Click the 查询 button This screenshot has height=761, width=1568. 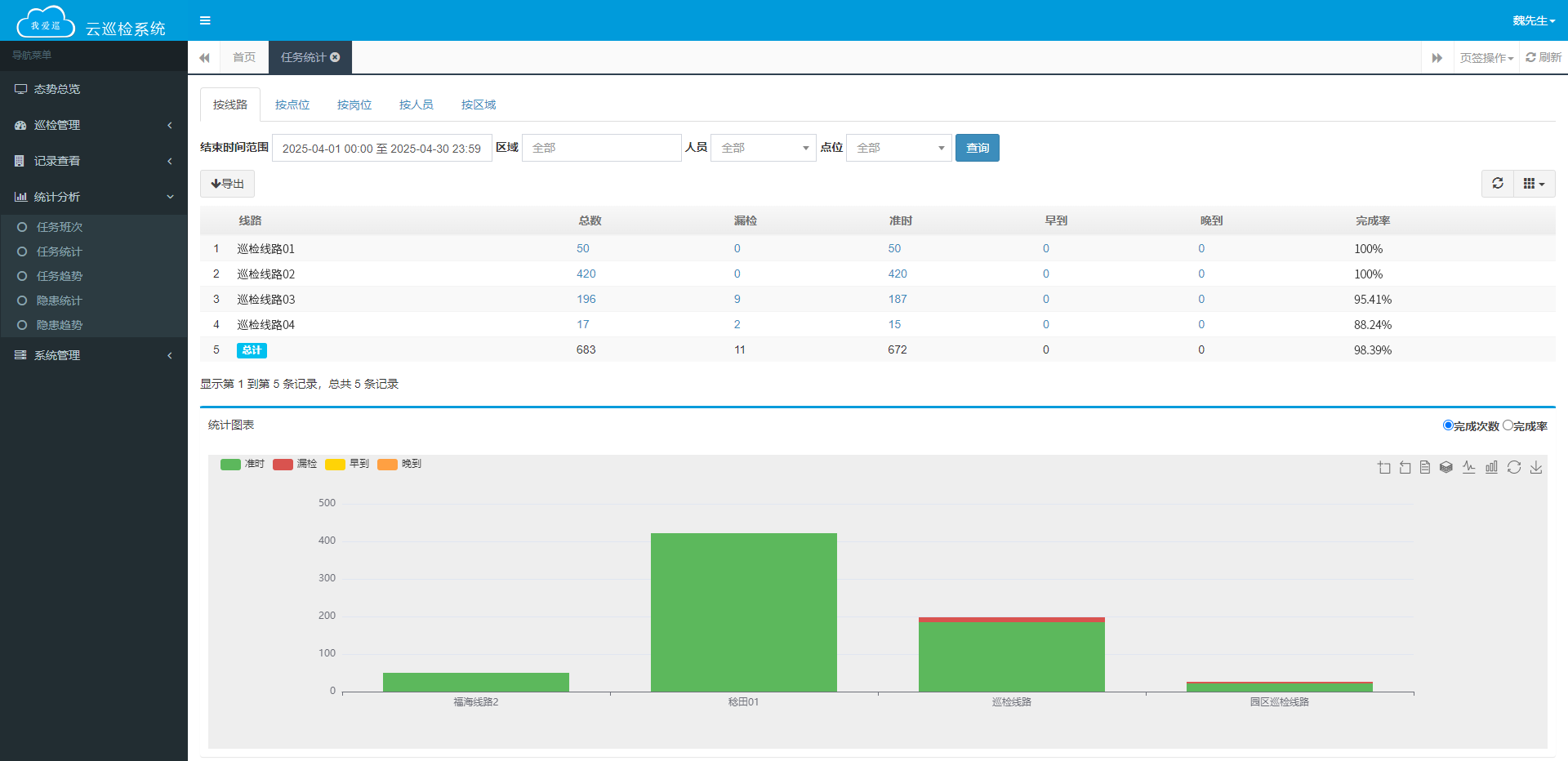[x=977, y=148]
